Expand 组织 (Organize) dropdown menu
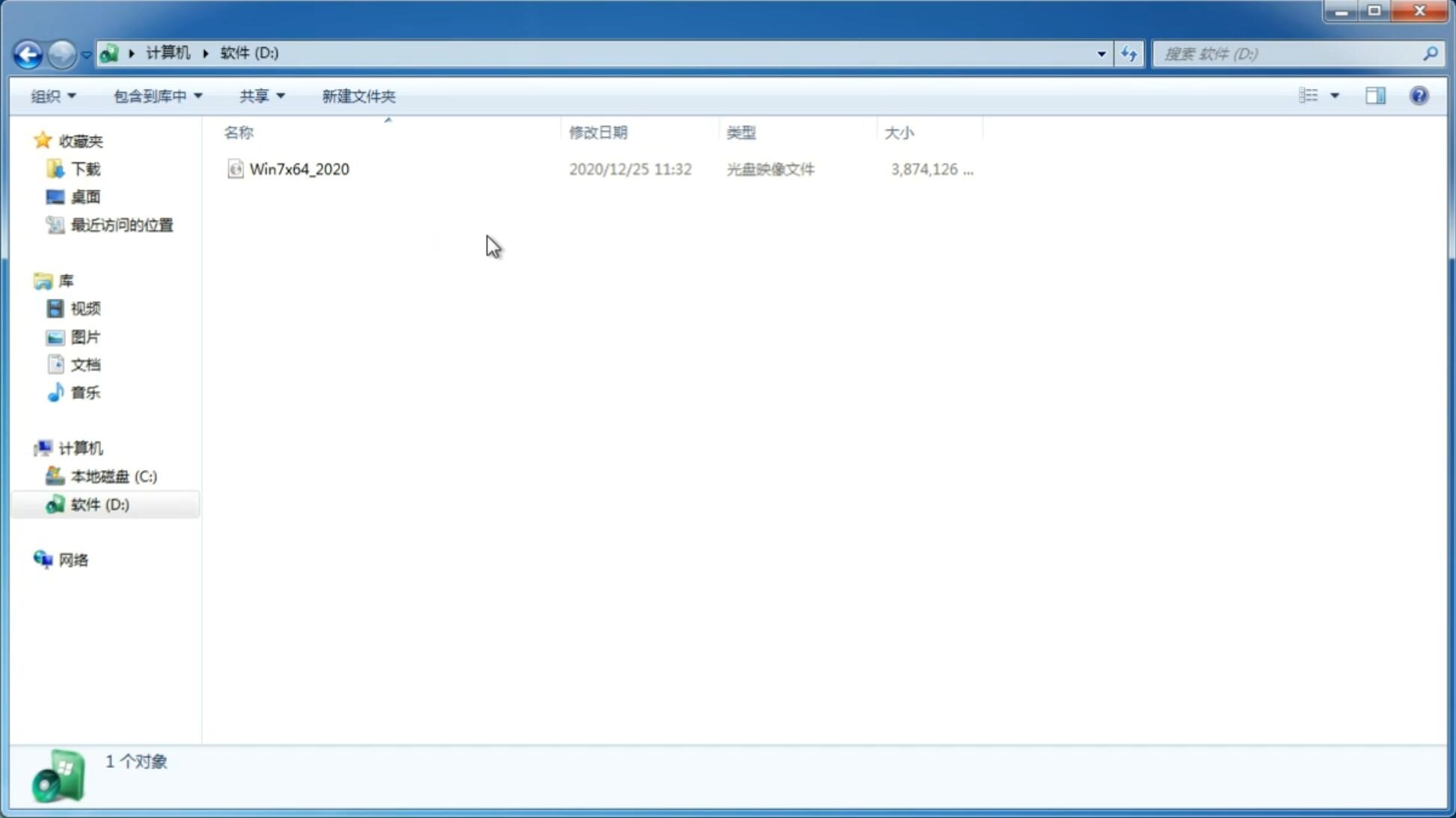 pos(52,95)
